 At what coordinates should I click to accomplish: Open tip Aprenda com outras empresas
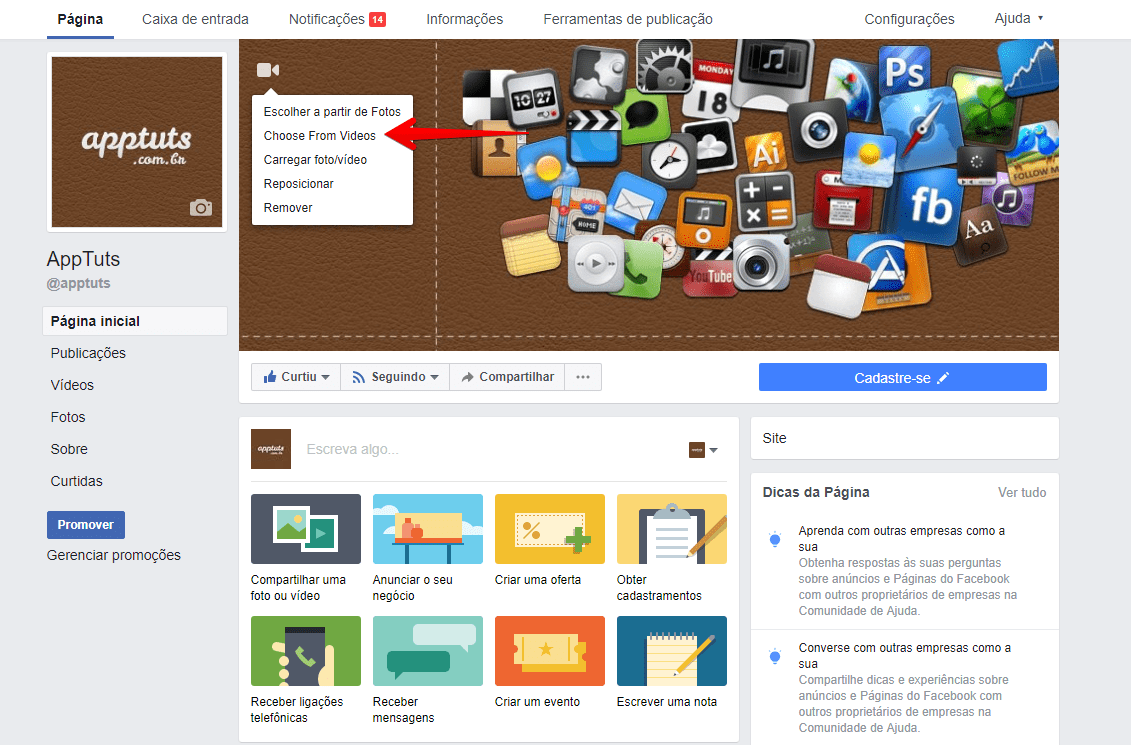pyautogui.click(x=902, y=538)
